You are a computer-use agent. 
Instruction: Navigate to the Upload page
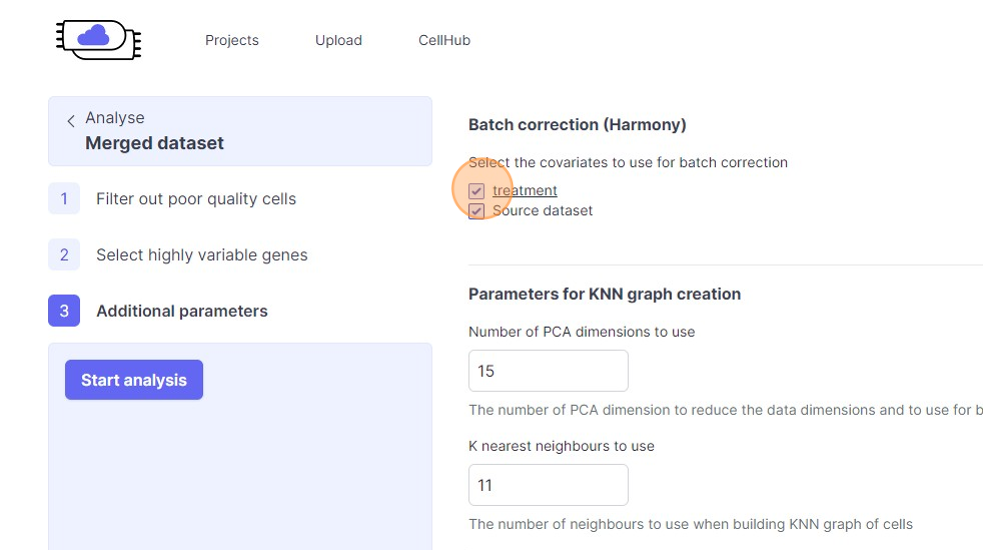[339, 40]
